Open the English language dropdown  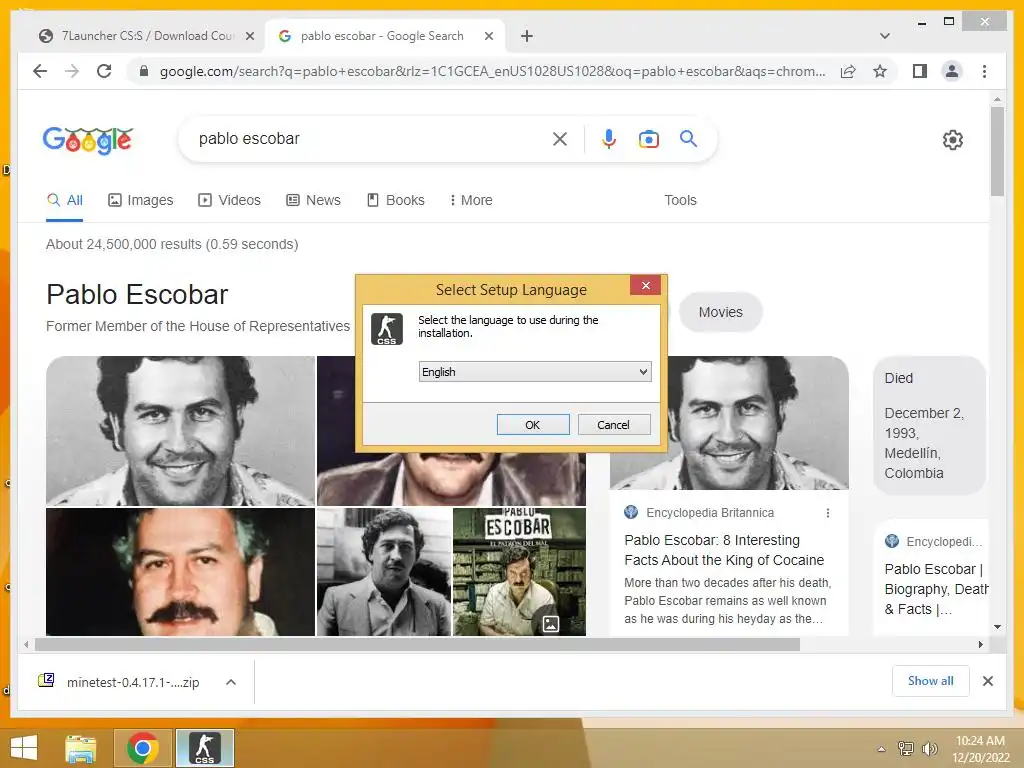[535, 372]
